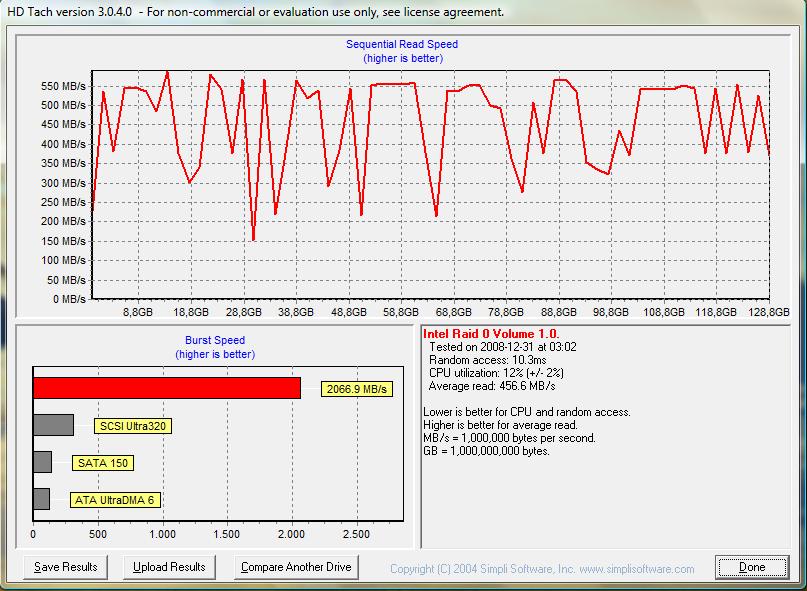The image size is (807, 591).
Task: Click the 68,8GB axis label
Action: [x=453, y=312]
